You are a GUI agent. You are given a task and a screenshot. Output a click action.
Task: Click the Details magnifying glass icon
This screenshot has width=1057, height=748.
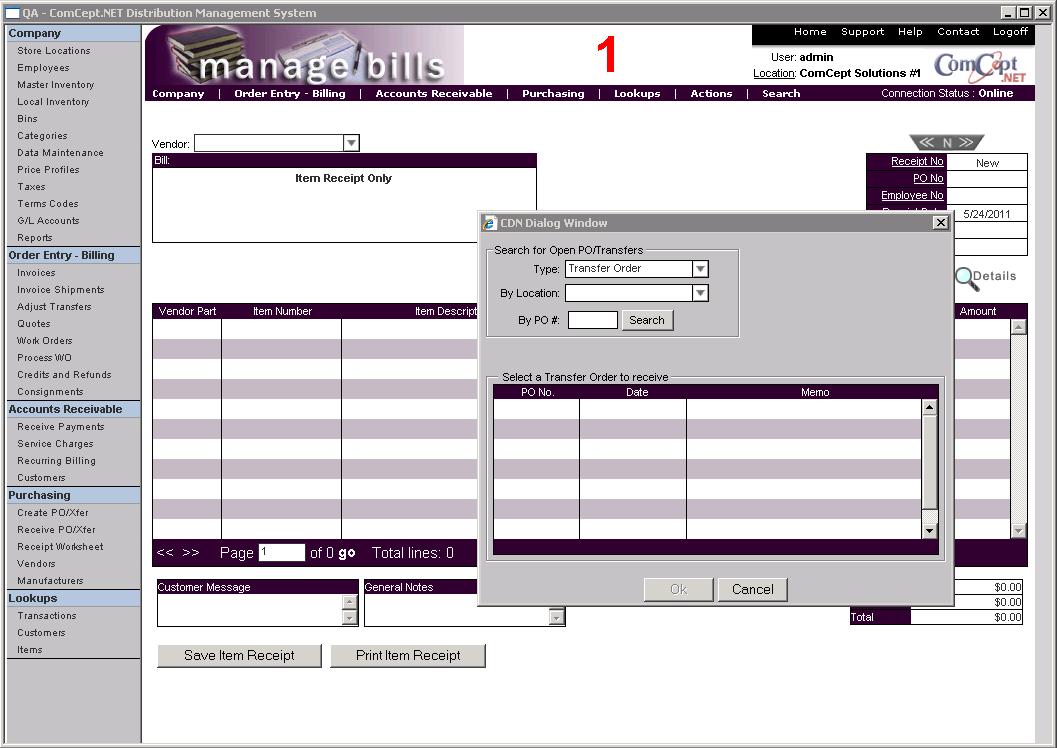click(967, 278)
